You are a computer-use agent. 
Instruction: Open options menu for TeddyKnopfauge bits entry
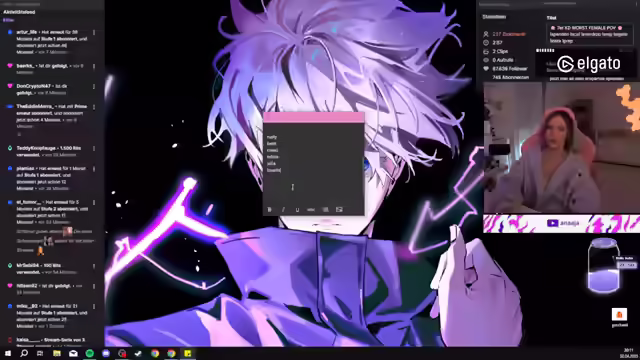[94, 149]
